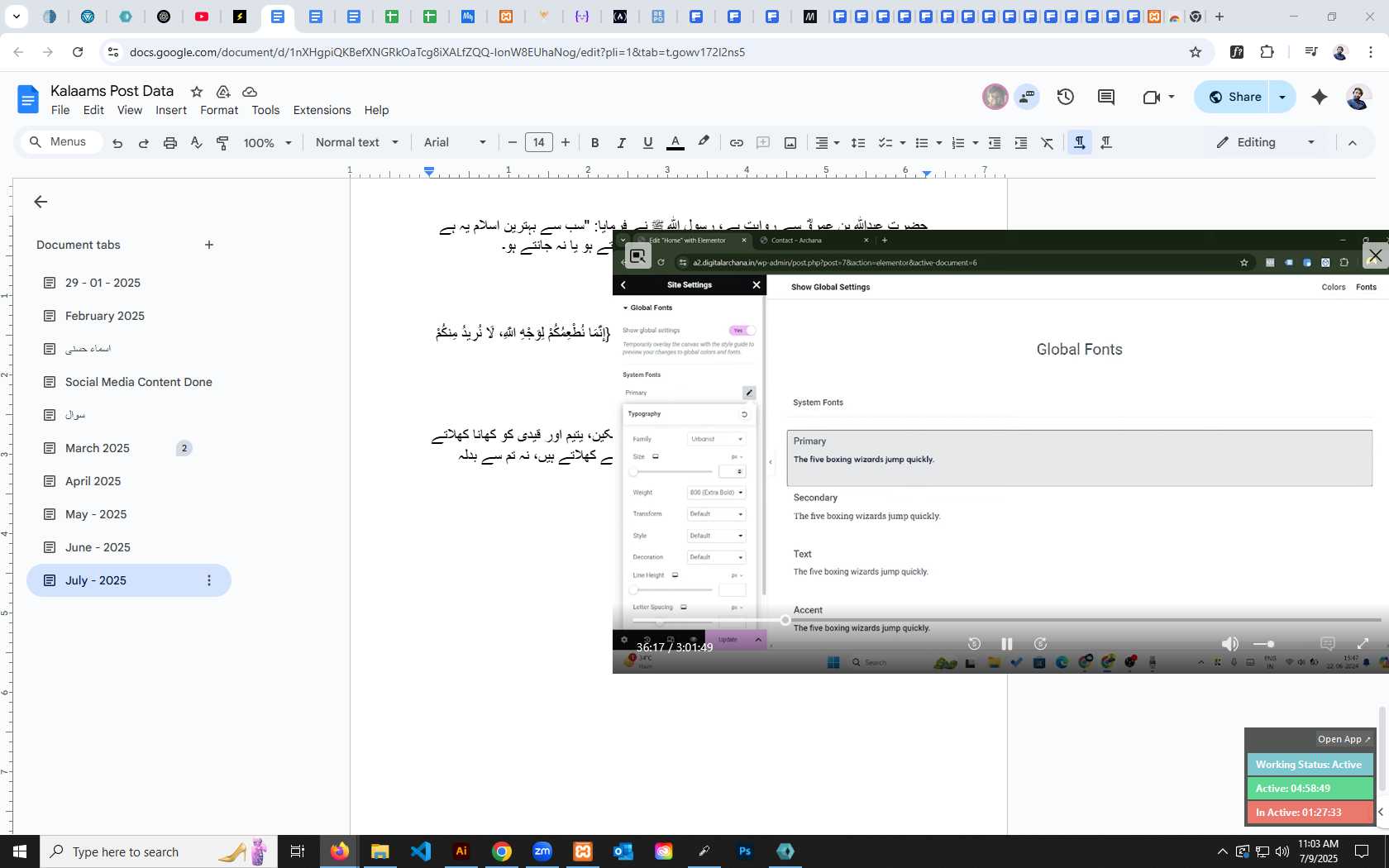
Task: Clear formatting from selected text
Action: [1048, 143]
